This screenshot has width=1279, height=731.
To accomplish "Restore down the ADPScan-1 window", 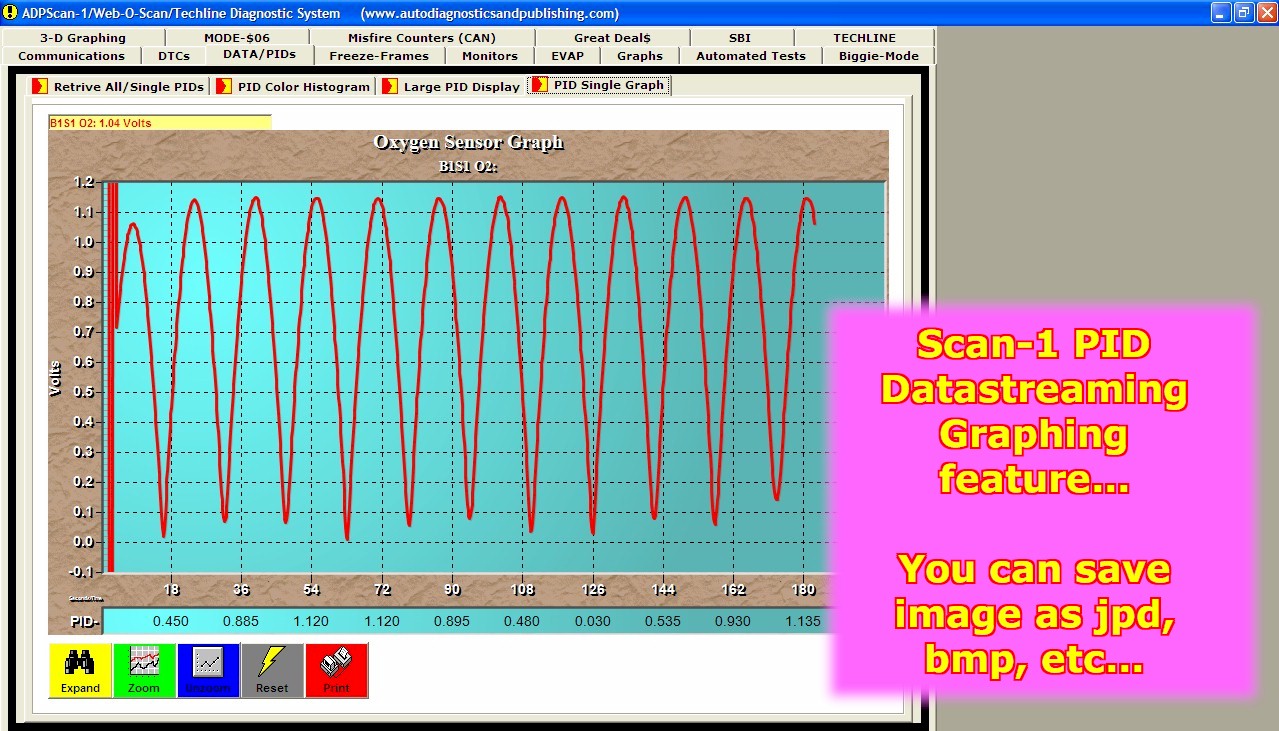I will pyautogui.click(x=1244, y=13).
